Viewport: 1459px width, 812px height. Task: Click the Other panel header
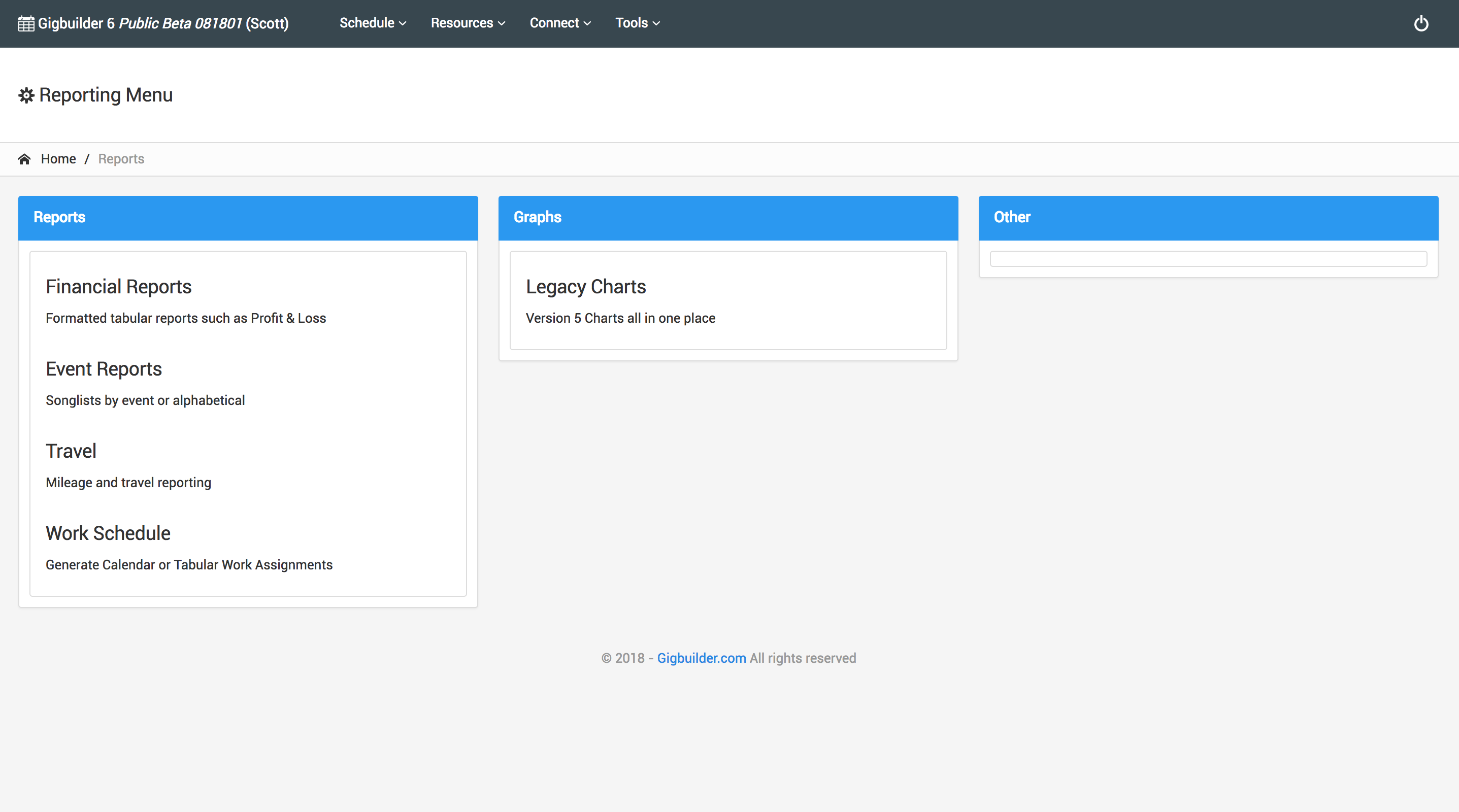coord(1208,217)
